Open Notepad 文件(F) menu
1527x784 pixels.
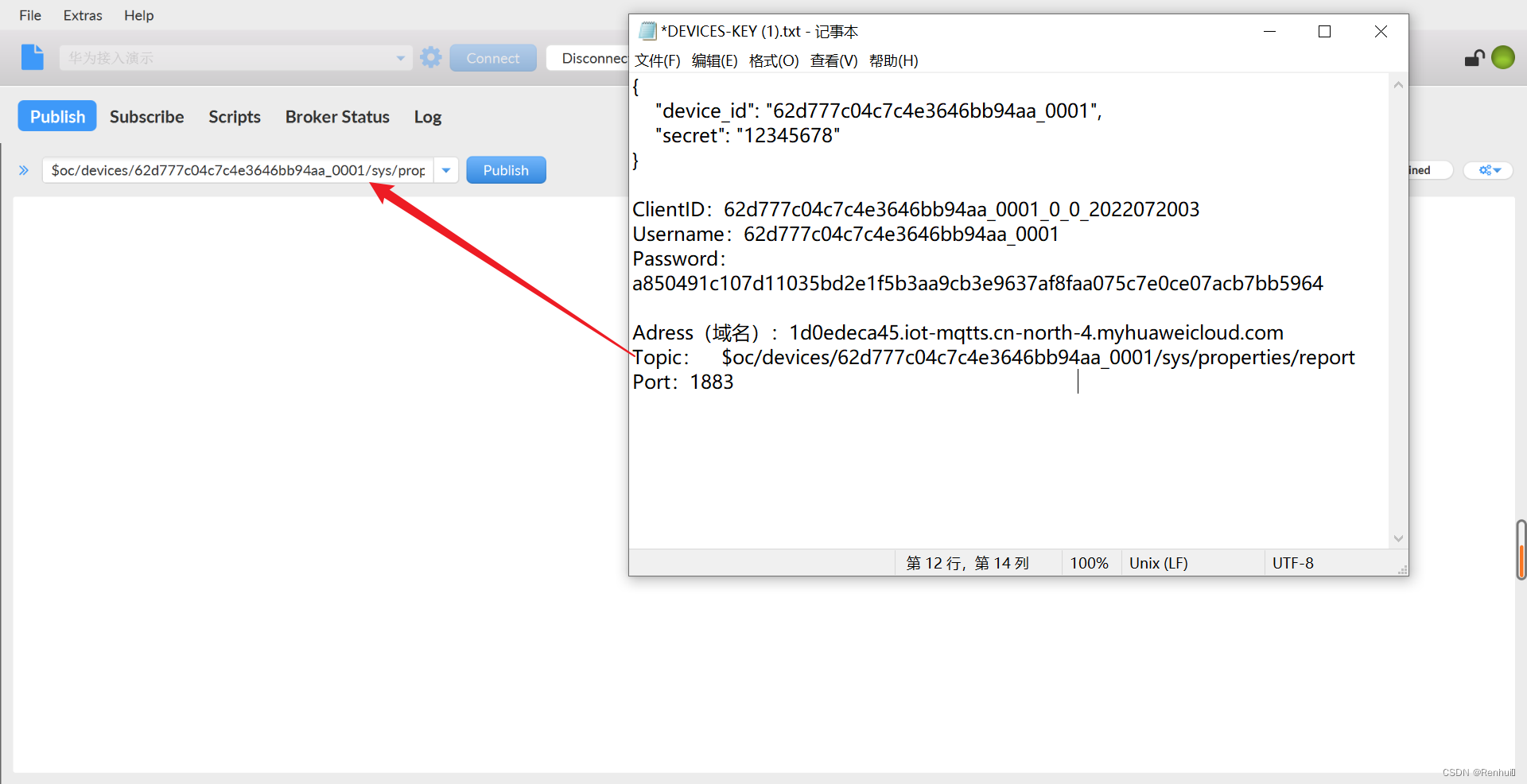pos(658,60)
